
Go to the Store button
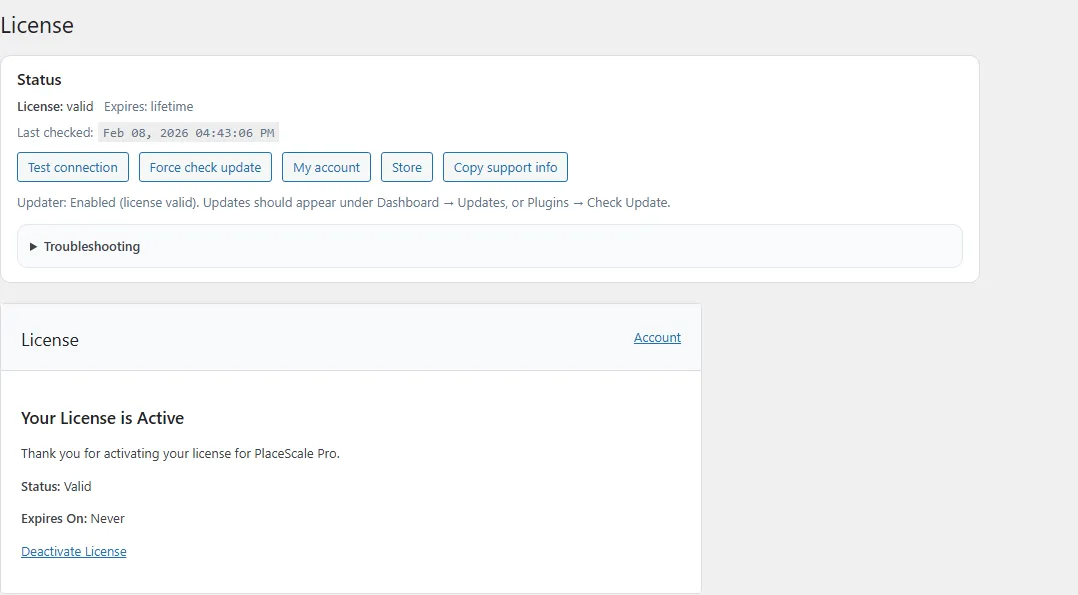click(x=406, y=167)
